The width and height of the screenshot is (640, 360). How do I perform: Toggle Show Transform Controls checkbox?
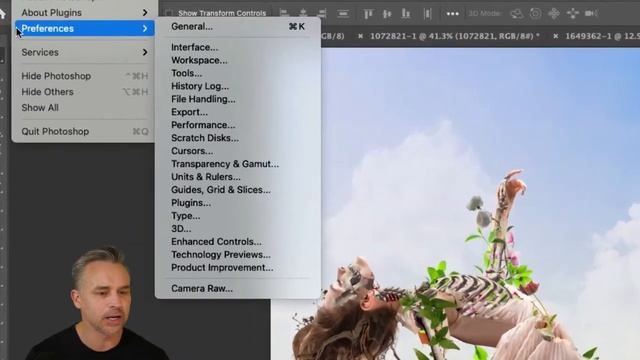click(x=169, y=13)
